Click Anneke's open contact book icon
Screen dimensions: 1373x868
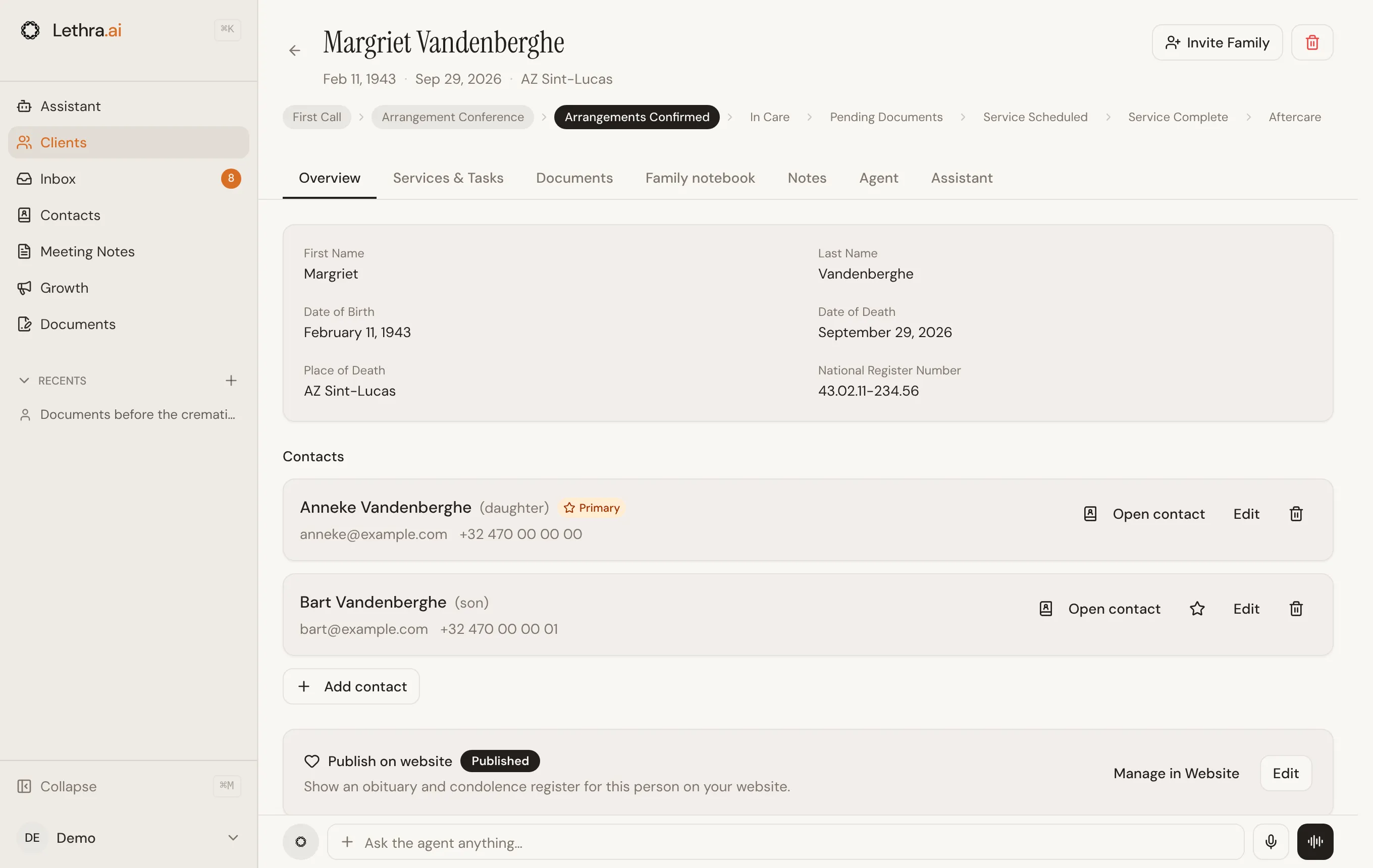coord(1090,514)
